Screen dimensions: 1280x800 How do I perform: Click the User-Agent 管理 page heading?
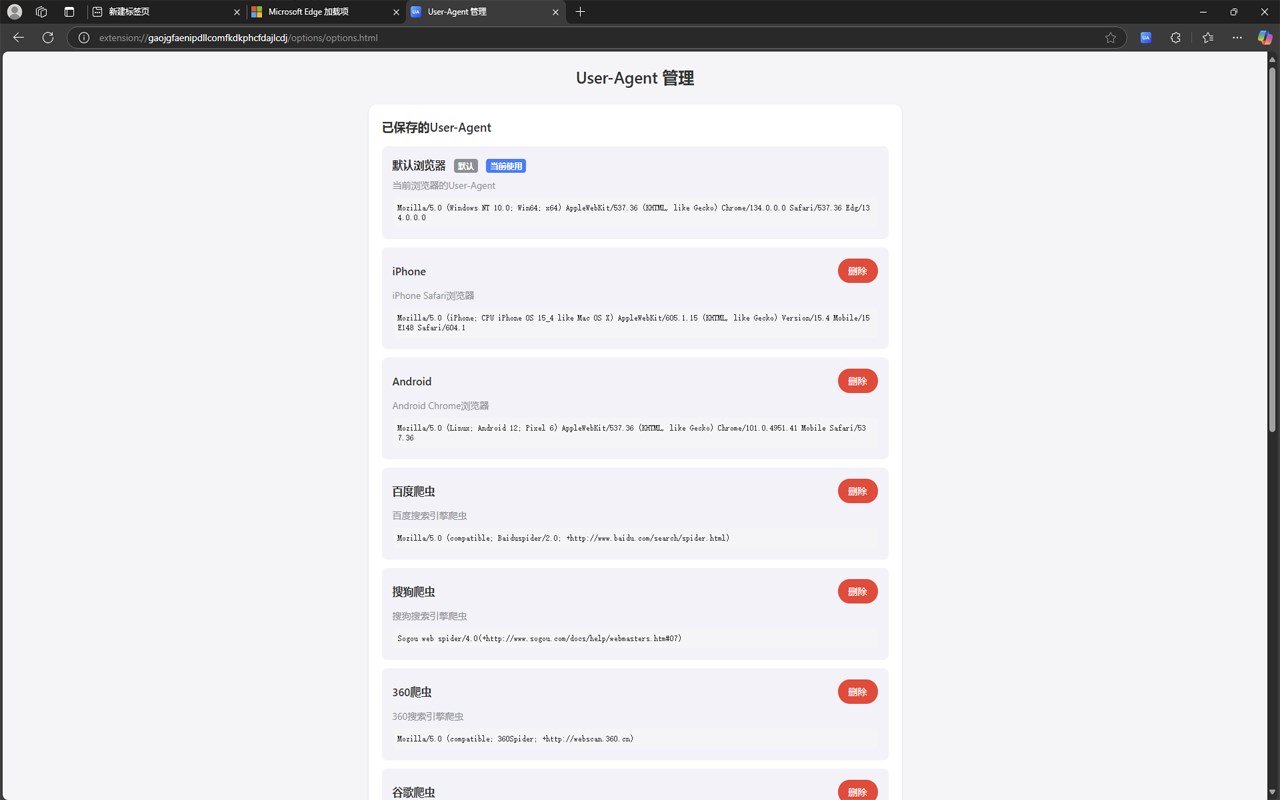pos(635,78)
